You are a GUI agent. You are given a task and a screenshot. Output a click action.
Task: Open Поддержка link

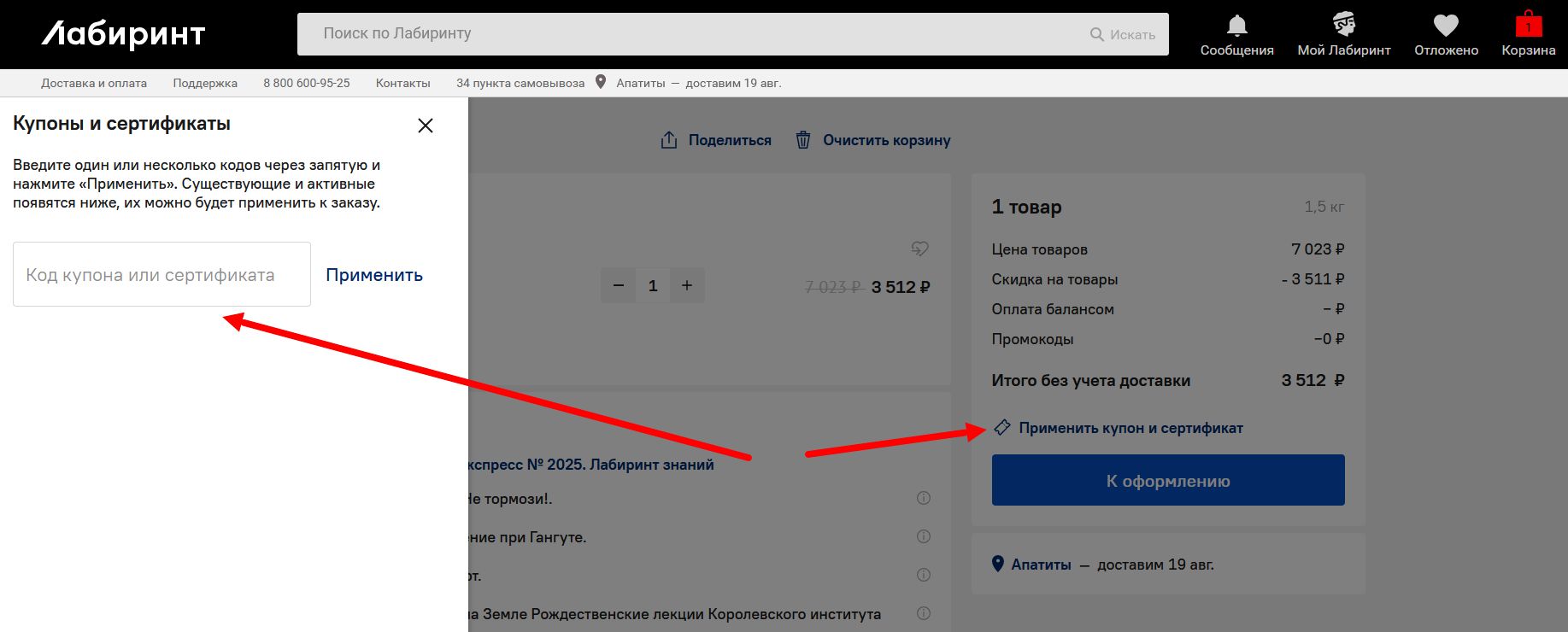(x=205, y=83)
